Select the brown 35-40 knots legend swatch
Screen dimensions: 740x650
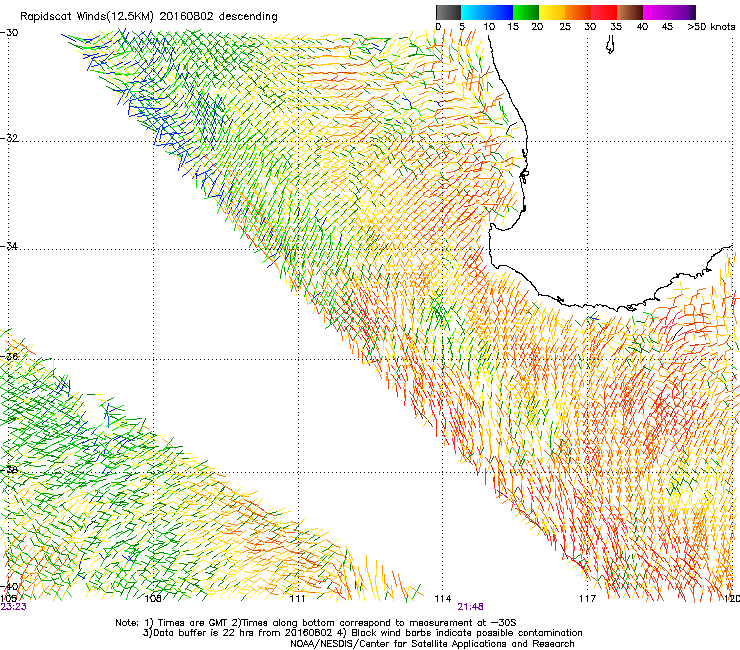630,12
